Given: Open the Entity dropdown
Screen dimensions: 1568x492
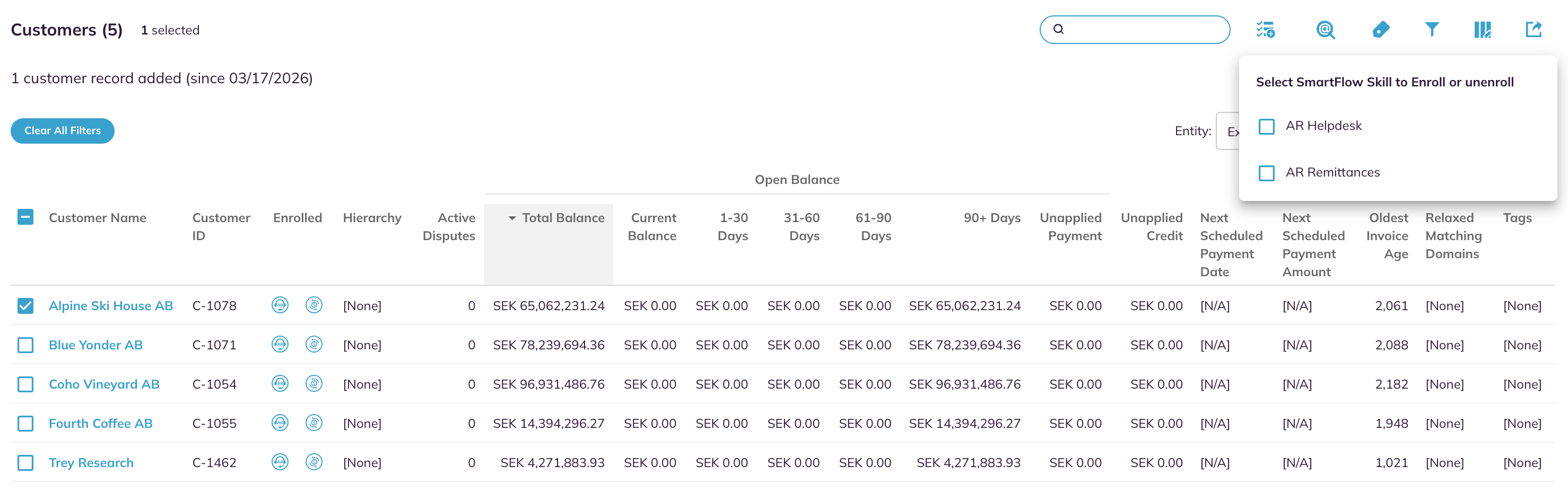Looking at the screenshot, I should (1227, 131).
